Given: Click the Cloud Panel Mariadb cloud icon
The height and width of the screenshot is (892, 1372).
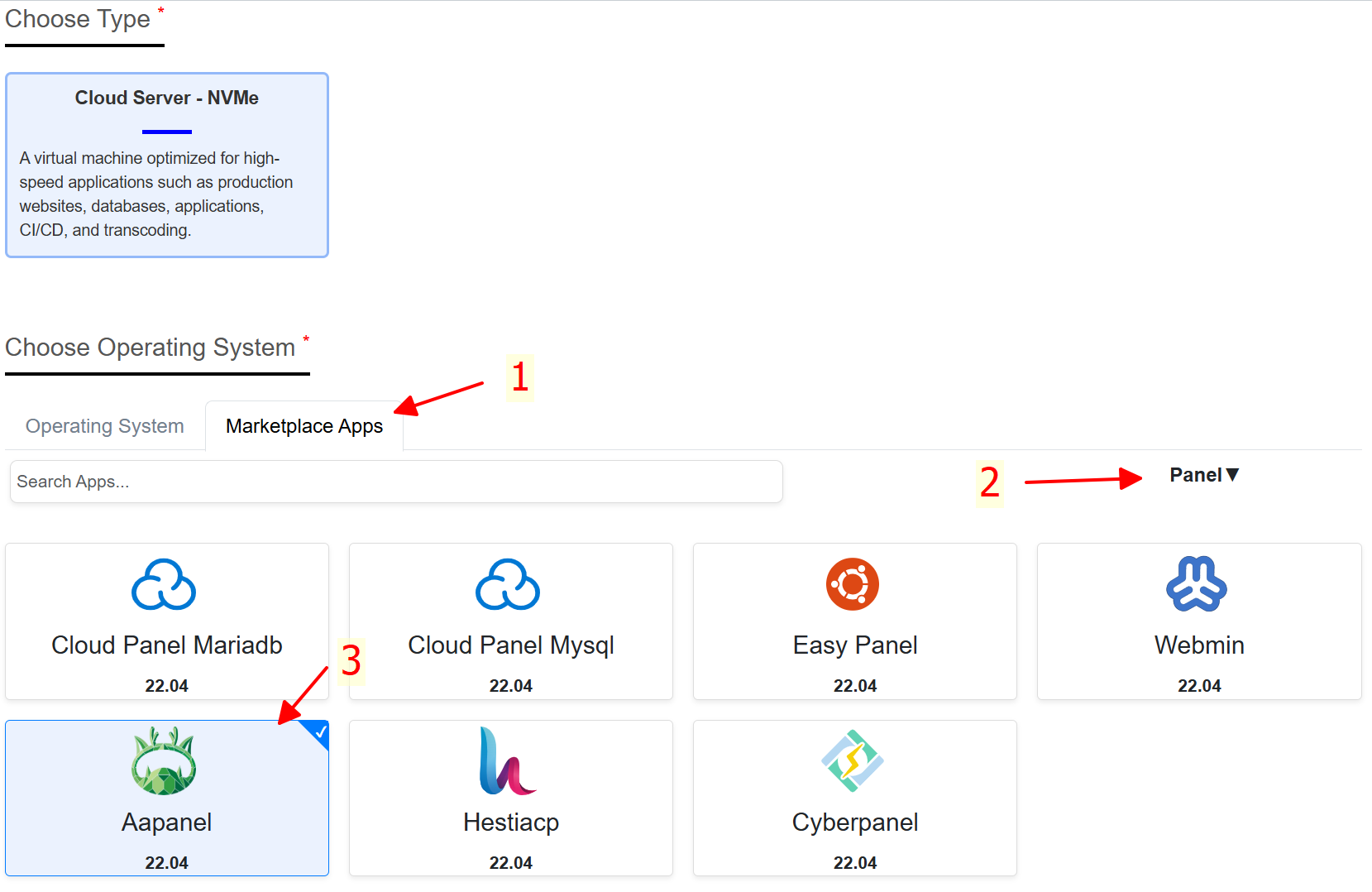Looking at the screenshot, I should pos(164,584).
